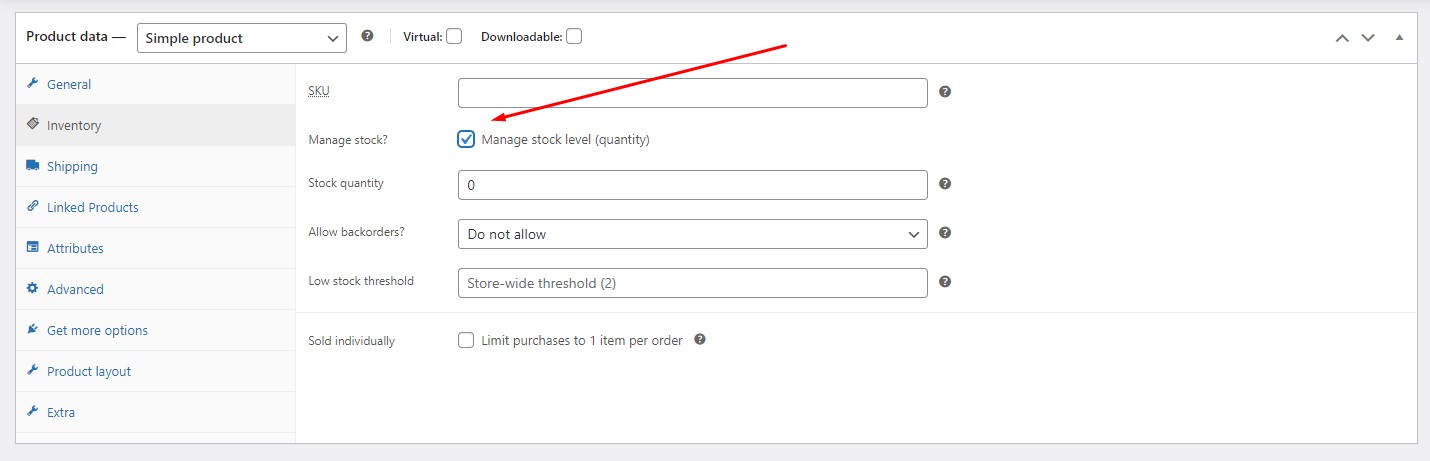Screen dimensions: 1430x461
Task: Move Product data panel down arrow
Action: pos(1368,38)
